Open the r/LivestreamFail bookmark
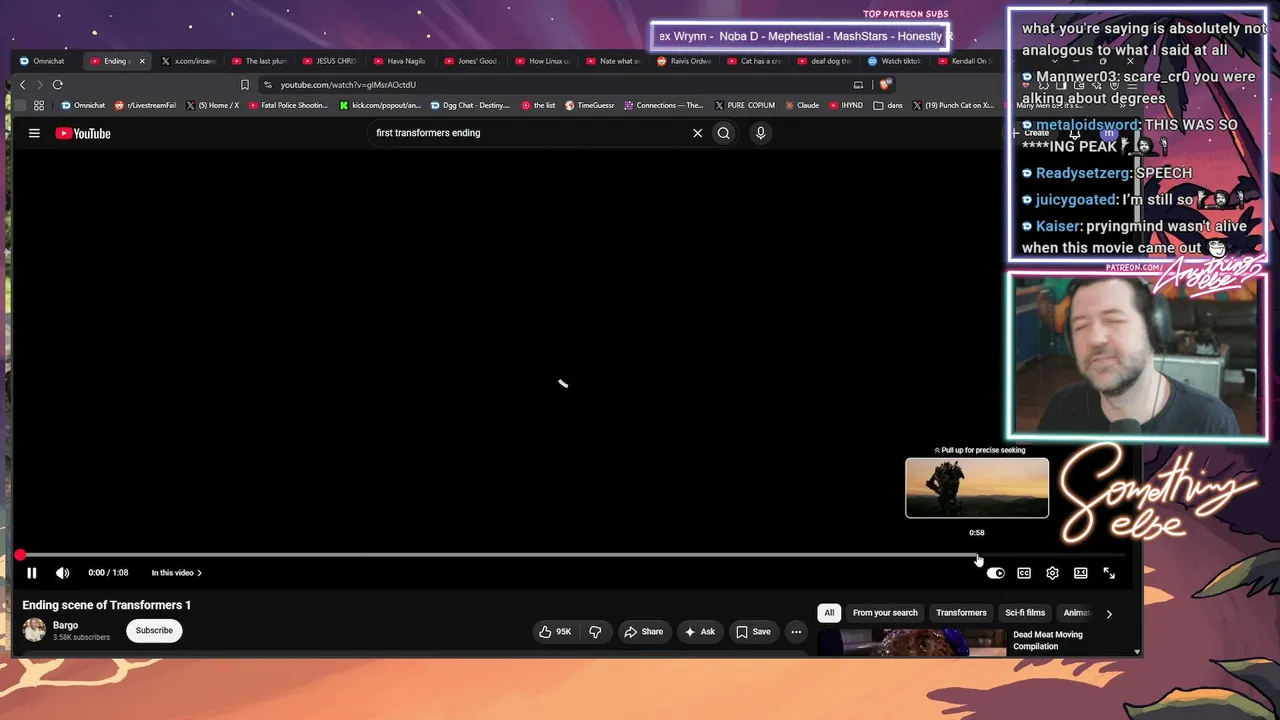1280x720 pixels. point(146,105)
